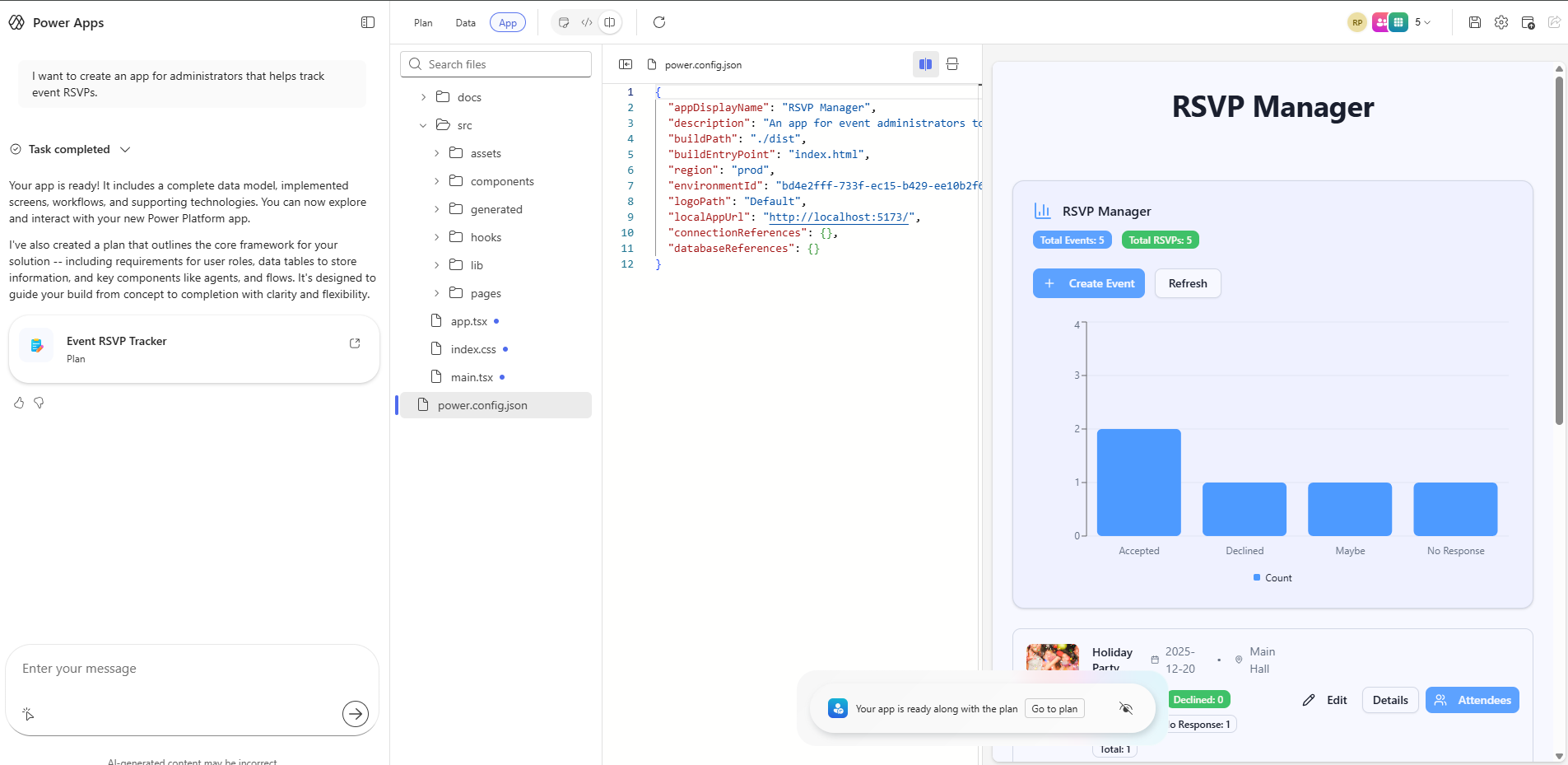Switch to code-only view toggle
1568x765 pixels.
587,23
